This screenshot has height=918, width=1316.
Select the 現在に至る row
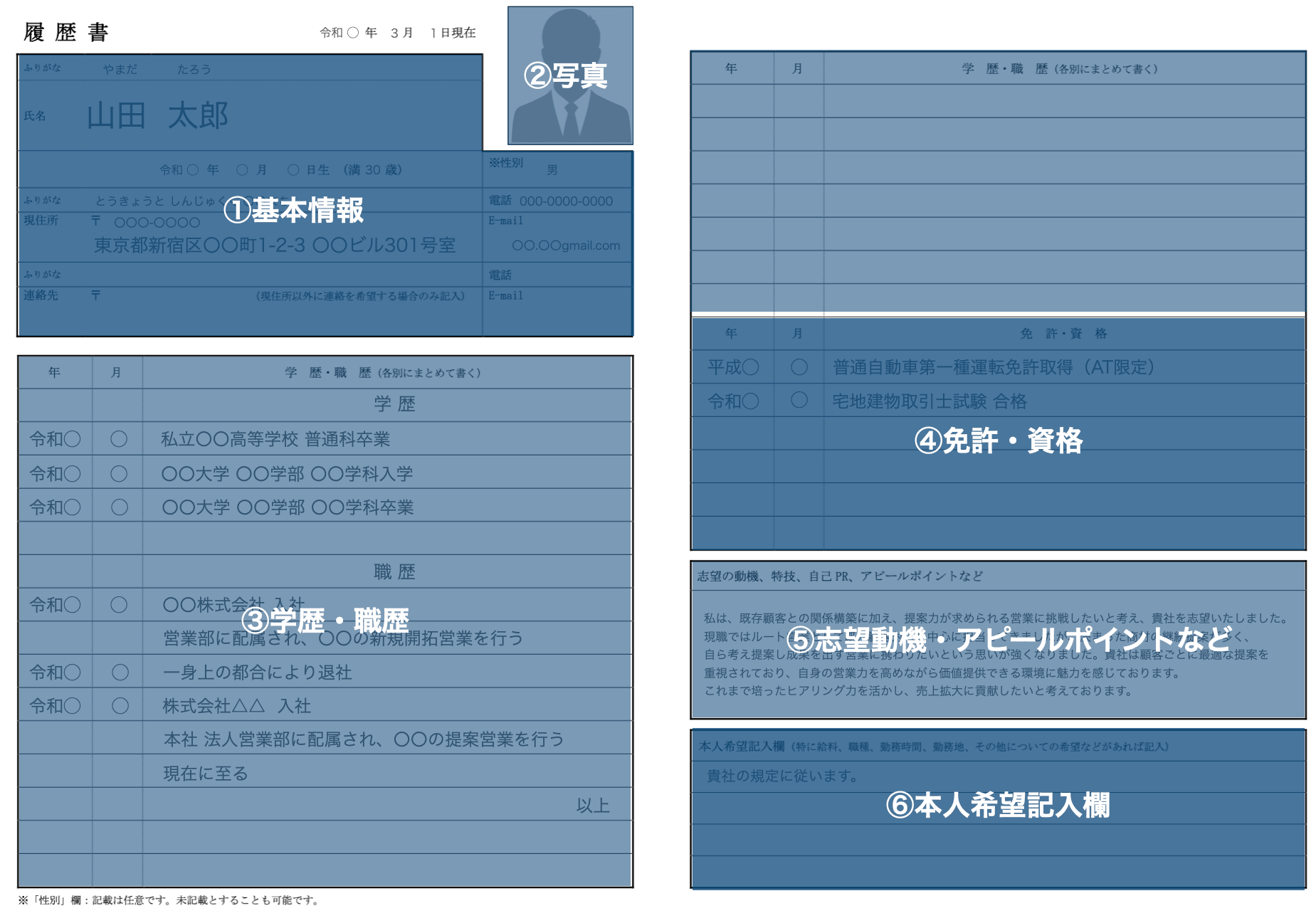(205, 772)
